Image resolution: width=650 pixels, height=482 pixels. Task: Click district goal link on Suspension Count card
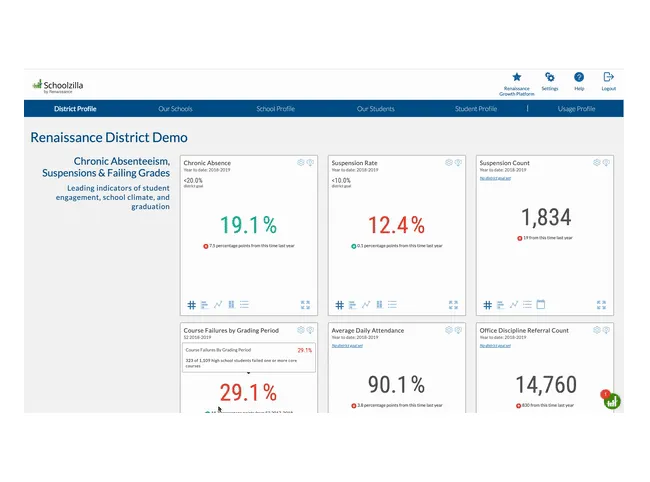(x=495, y=178)
